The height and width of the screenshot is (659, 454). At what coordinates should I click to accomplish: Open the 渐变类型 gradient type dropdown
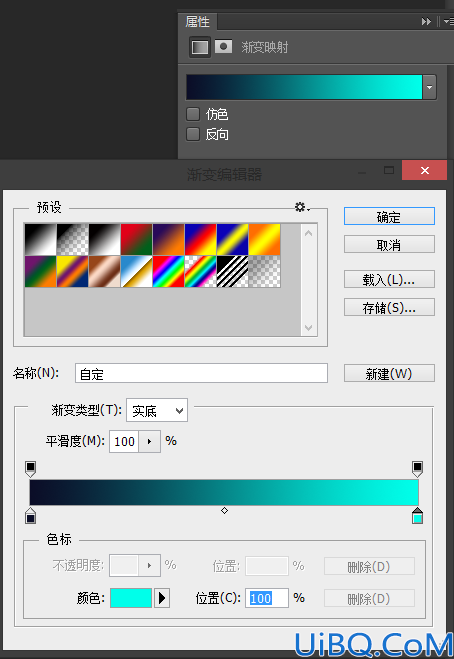(157, 410)
